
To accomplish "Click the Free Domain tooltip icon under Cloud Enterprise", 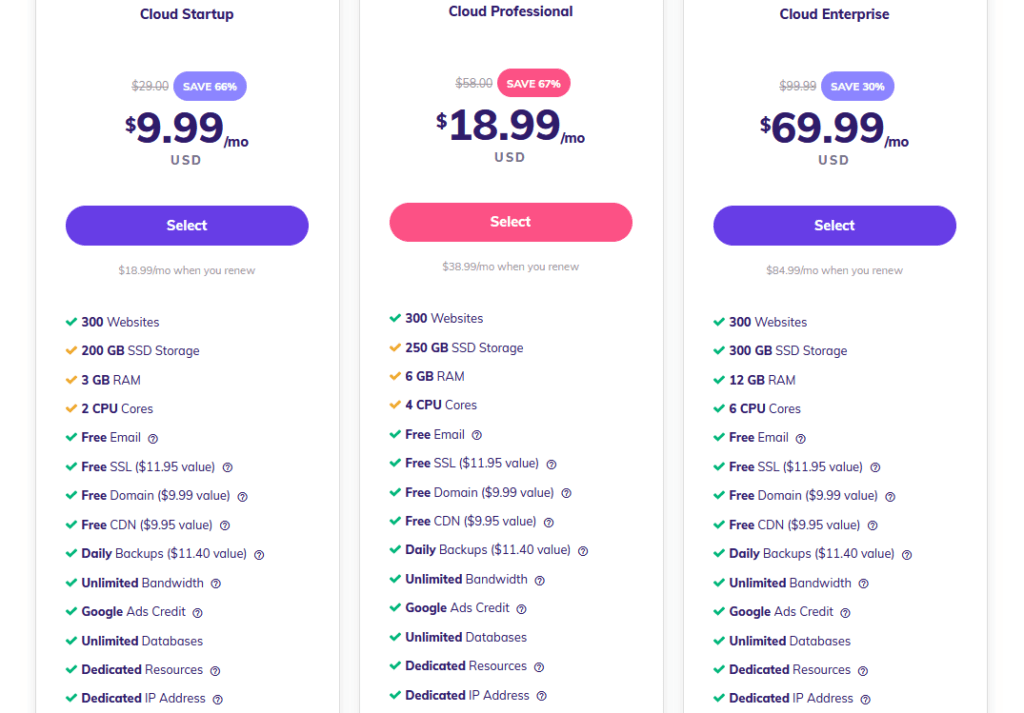I will click(890, 496).
